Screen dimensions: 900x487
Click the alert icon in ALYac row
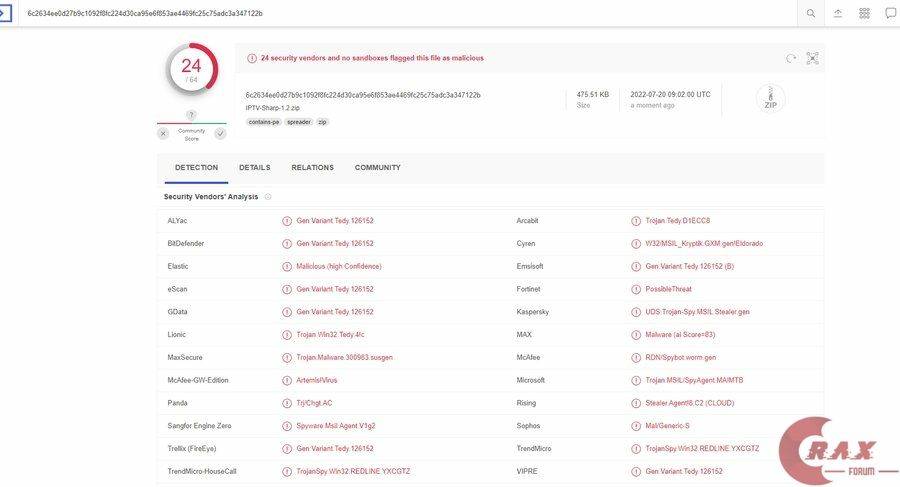pos(287,221)
